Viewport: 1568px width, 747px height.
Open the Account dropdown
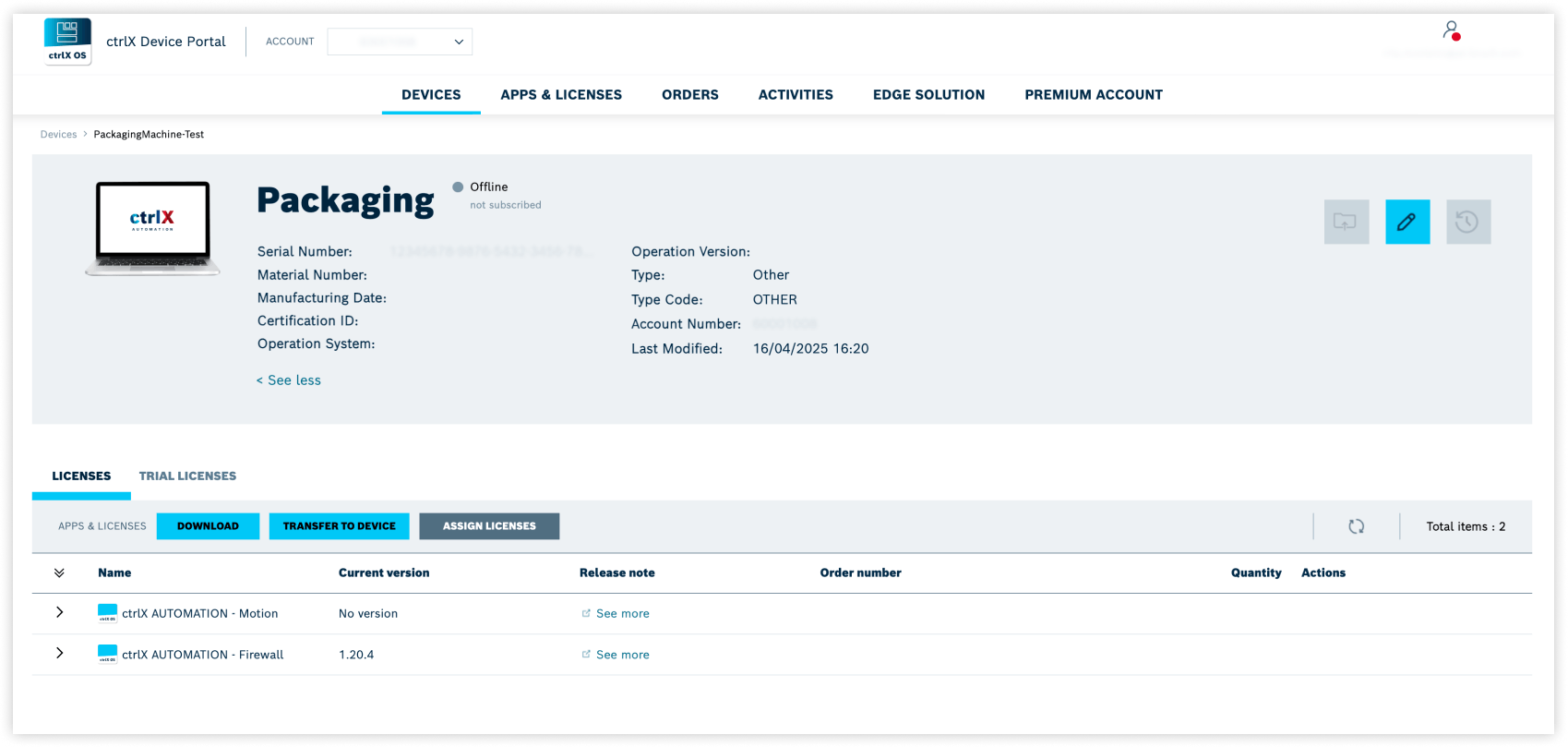(400, 42)
